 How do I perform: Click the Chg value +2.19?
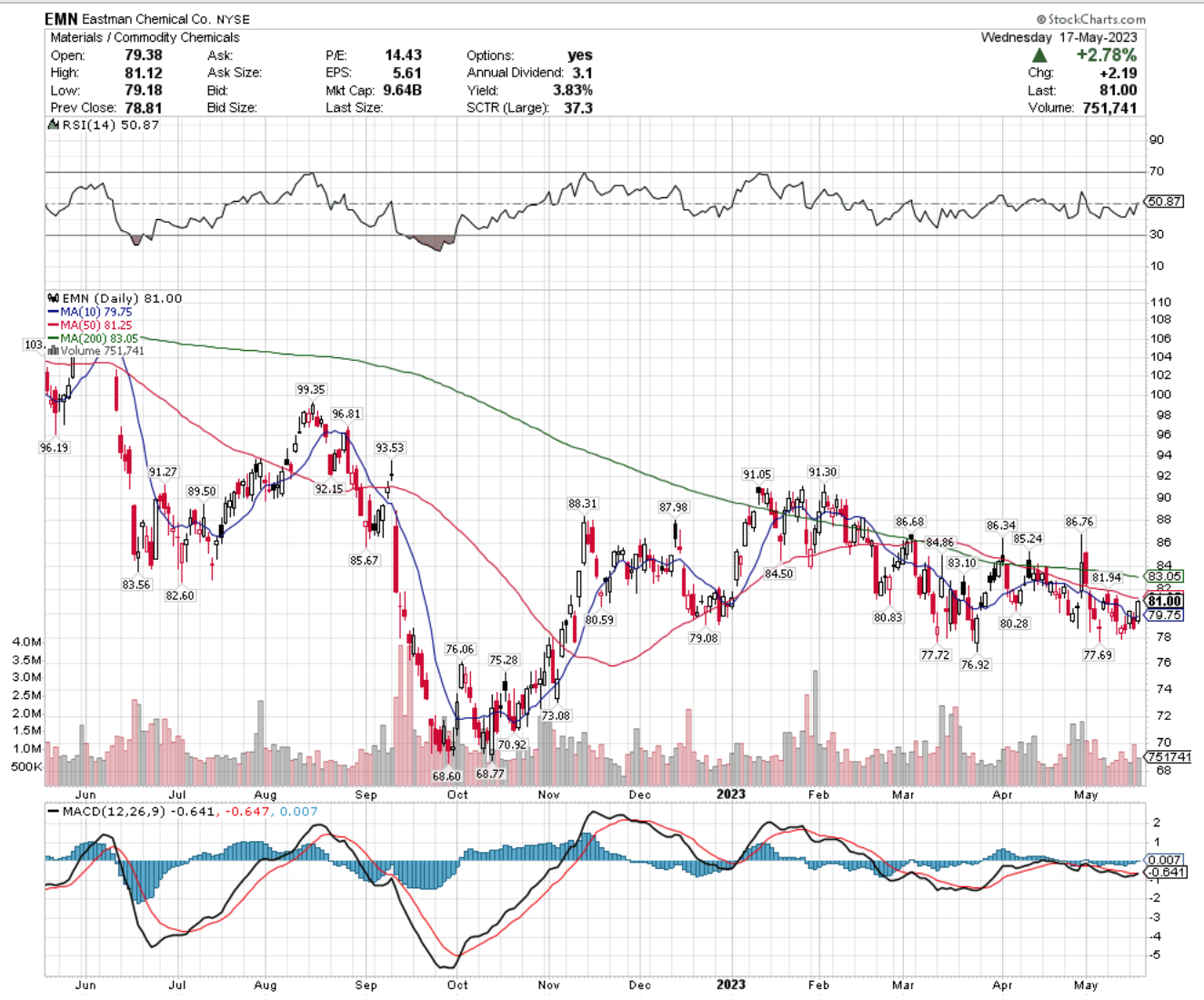(1118, 73)
